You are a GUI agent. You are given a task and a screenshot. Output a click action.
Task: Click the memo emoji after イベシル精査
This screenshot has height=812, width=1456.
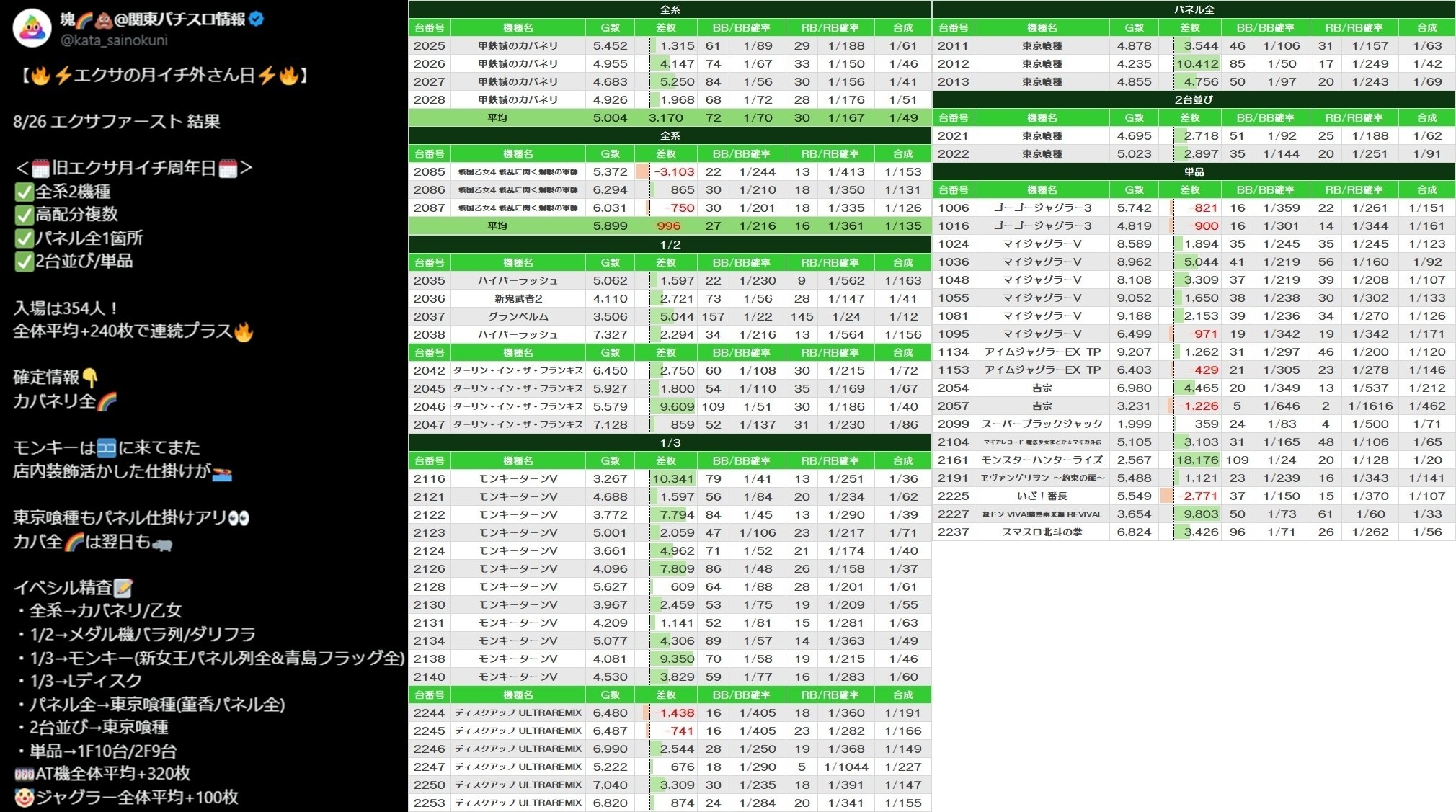(124, 588)
